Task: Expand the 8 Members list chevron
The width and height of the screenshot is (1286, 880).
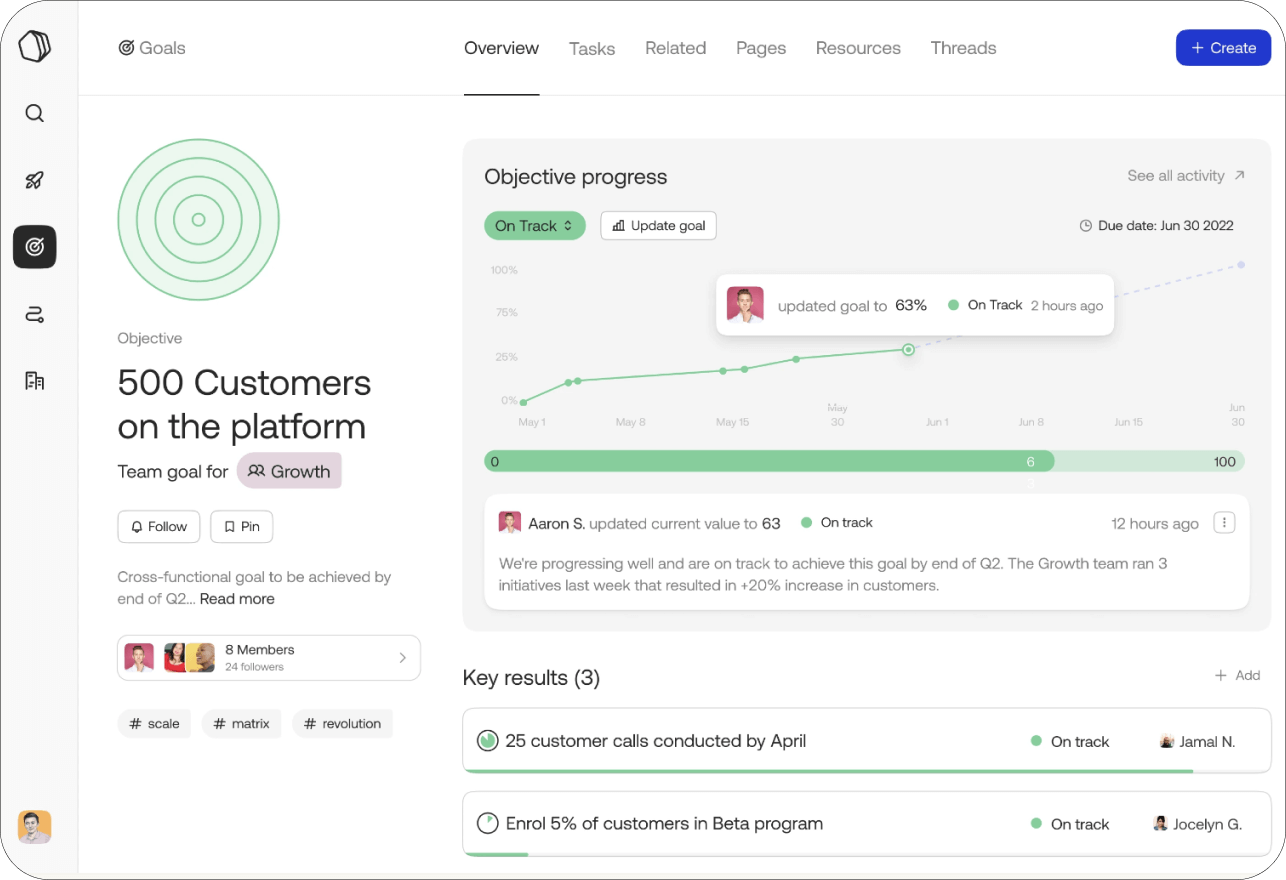Action: [x=403, y=658]
